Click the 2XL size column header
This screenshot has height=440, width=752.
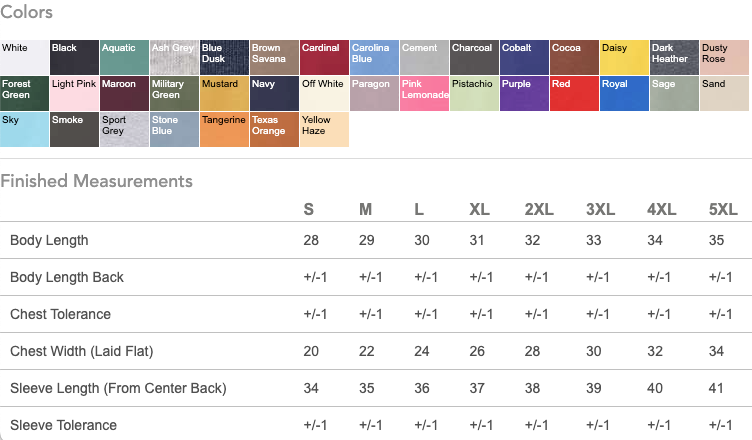(x=540, y=209)
